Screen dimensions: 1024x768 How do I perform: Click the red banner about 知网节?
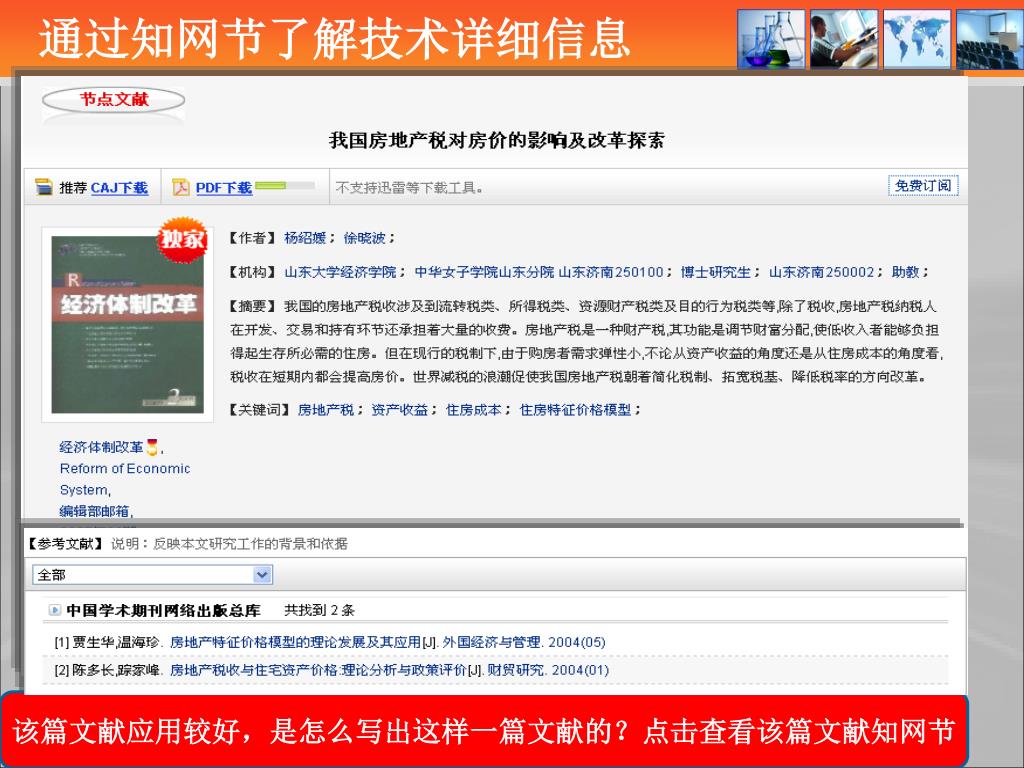(484, 731)
